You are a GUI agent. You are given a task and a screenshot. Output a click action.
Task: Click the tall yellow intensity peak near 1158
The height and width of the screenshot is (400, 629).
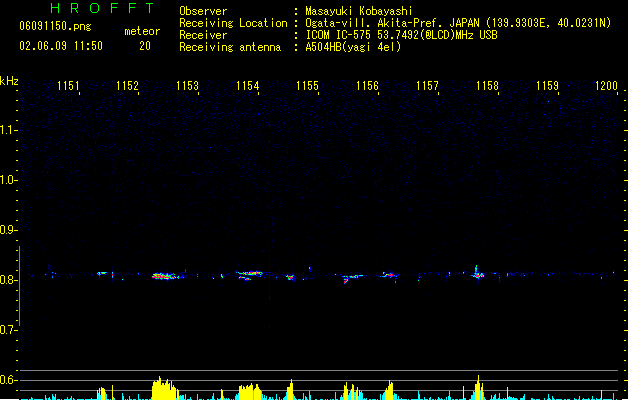pyautogui.click(x=478, y=388)
